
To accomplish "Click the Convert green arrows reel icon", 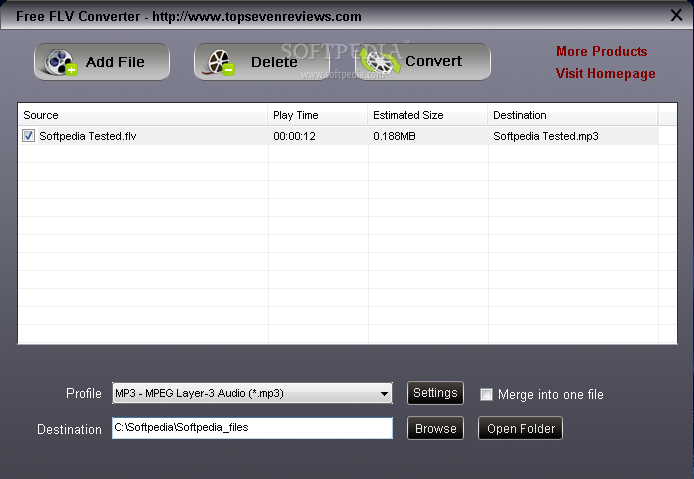I will coord(380,61).
